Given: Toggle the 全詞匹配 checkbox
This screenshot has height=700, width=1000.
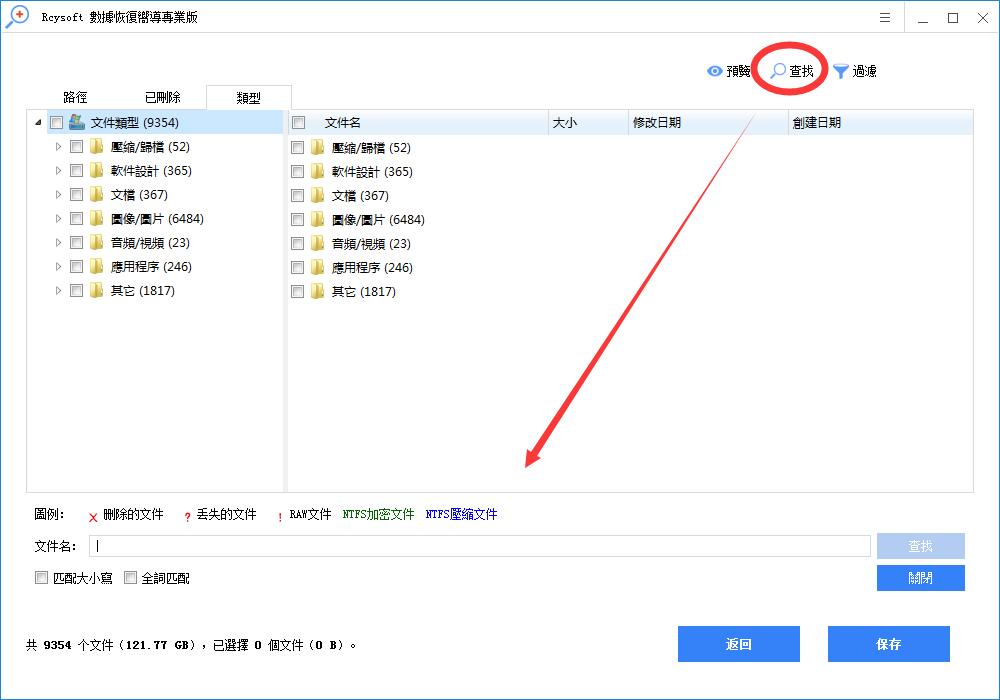Looking at the screenshot, I should point(130,578).
